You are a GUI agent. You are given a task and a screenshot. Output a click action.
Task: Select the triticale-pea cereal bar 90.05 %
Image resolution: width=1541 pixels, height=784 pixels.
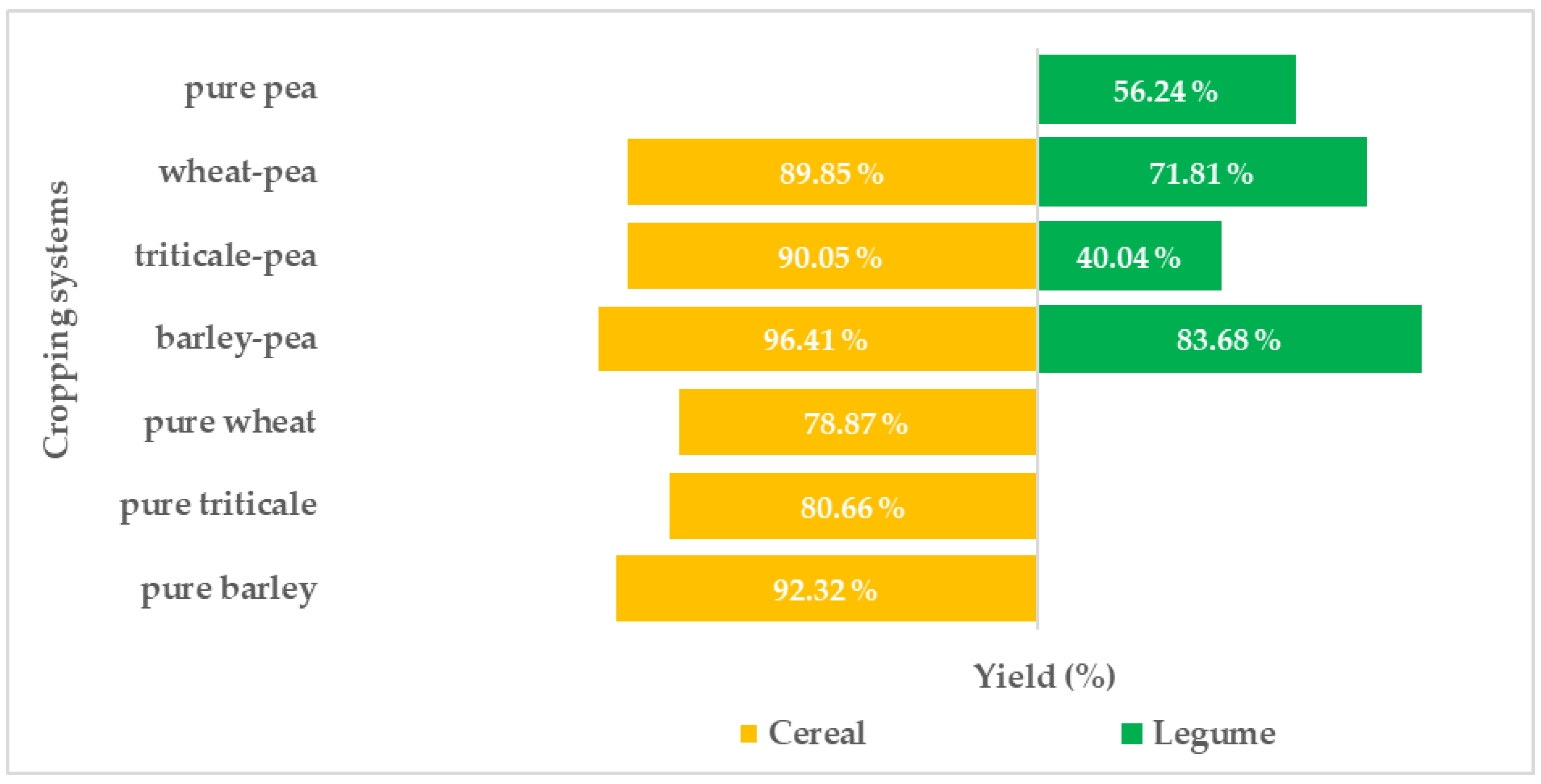coord(832,256)
